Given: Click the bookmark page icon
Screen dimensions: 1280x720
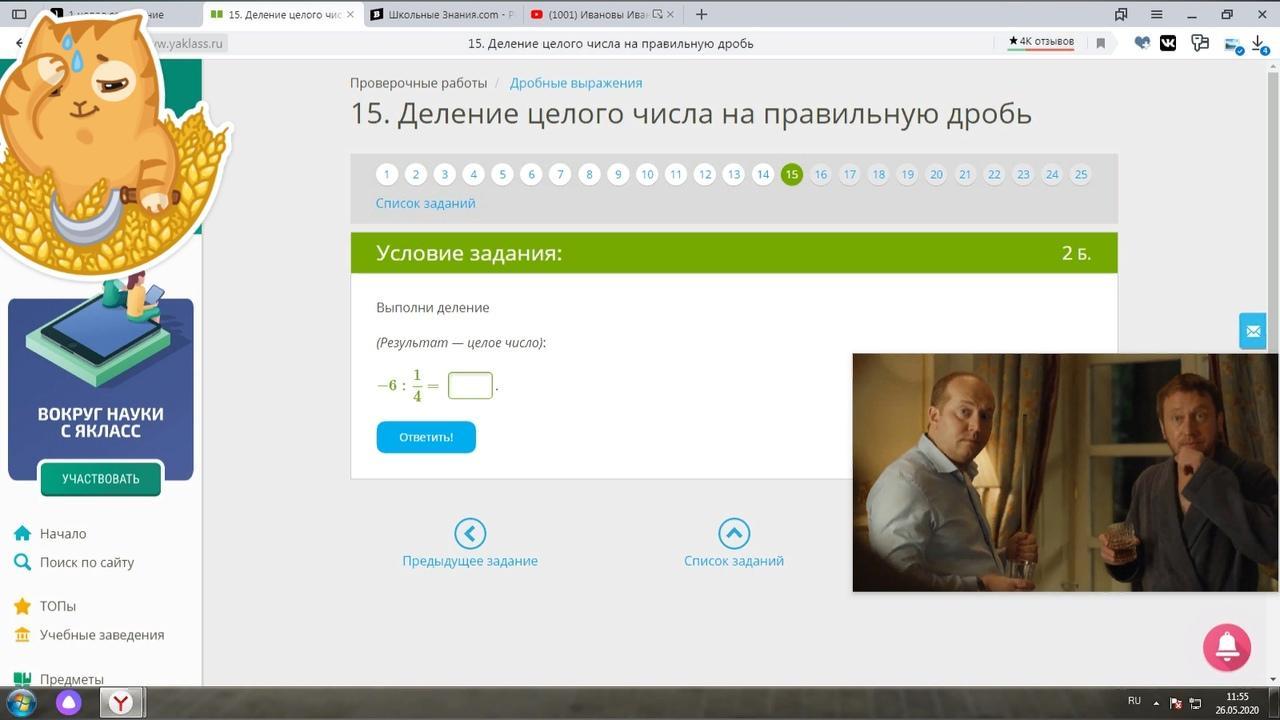Looking at the screenshot, I should [1100, 43].
